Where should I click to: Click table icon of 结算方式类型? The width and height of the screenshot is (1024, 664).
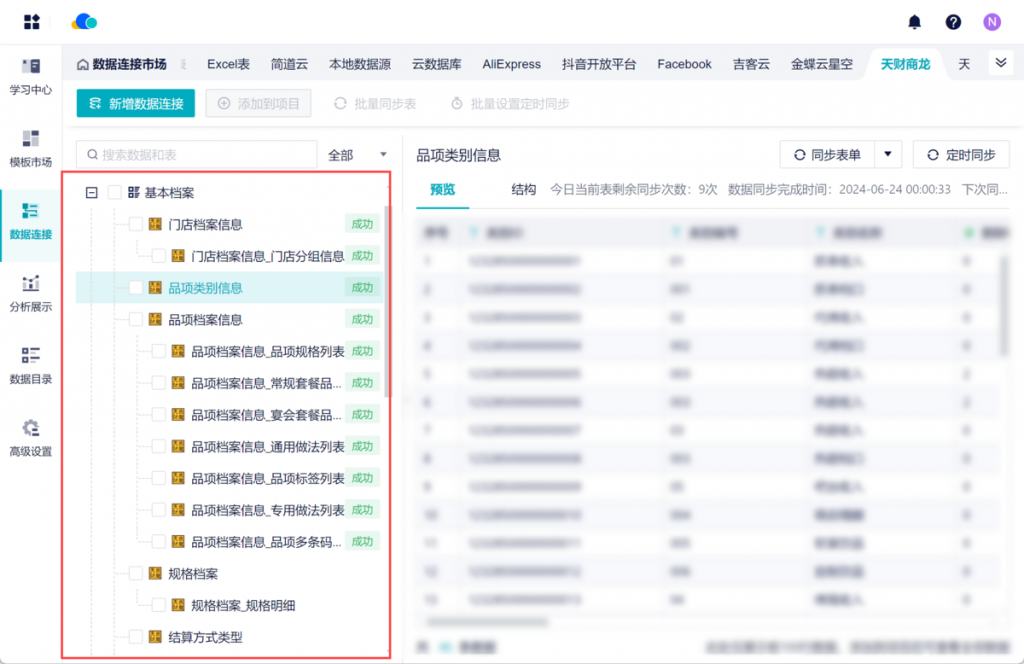[155, 637]
